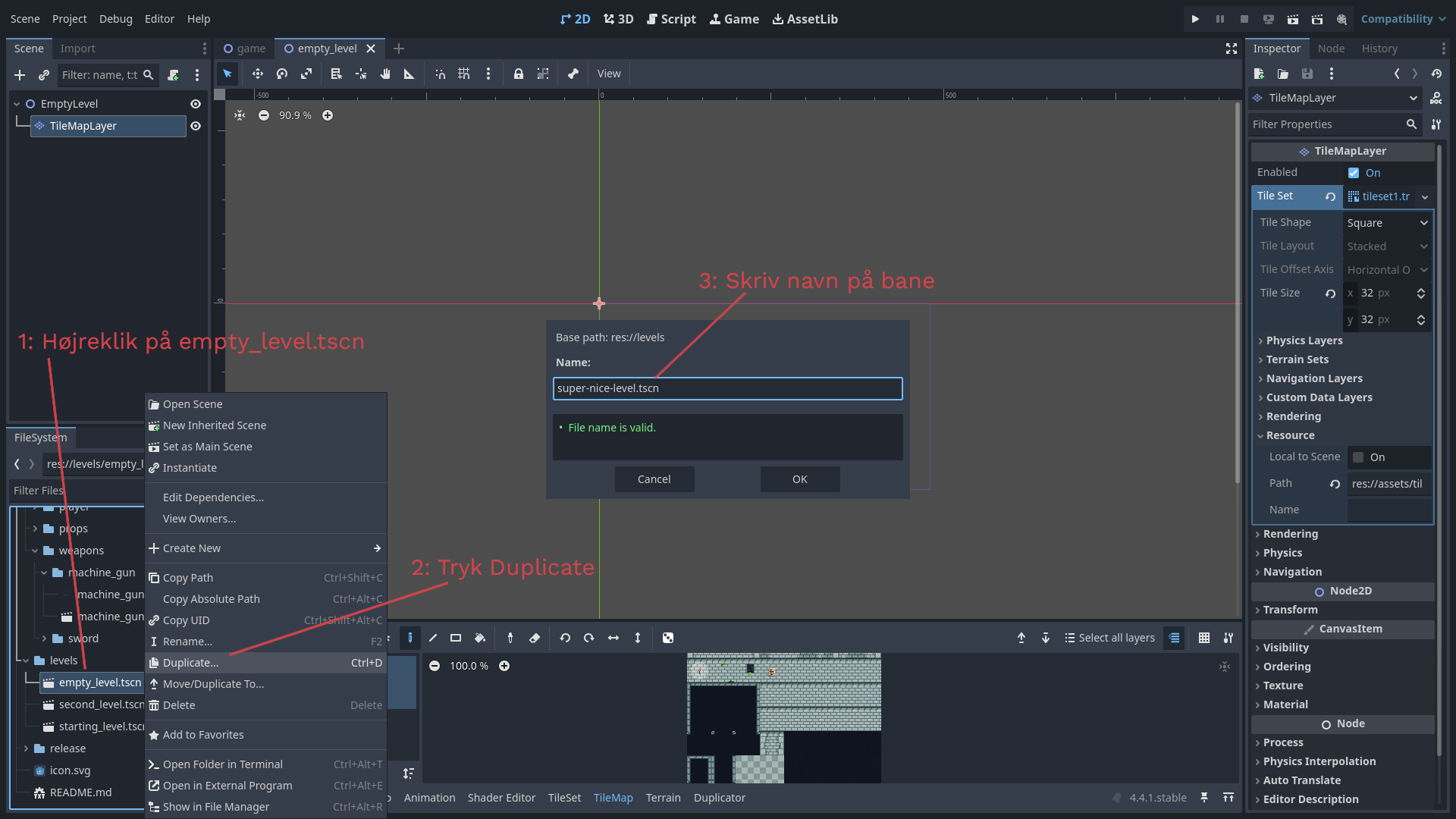Expand the Physics Layers section
This screenshot has height=819, width=1456.
tap(1304, 340)
